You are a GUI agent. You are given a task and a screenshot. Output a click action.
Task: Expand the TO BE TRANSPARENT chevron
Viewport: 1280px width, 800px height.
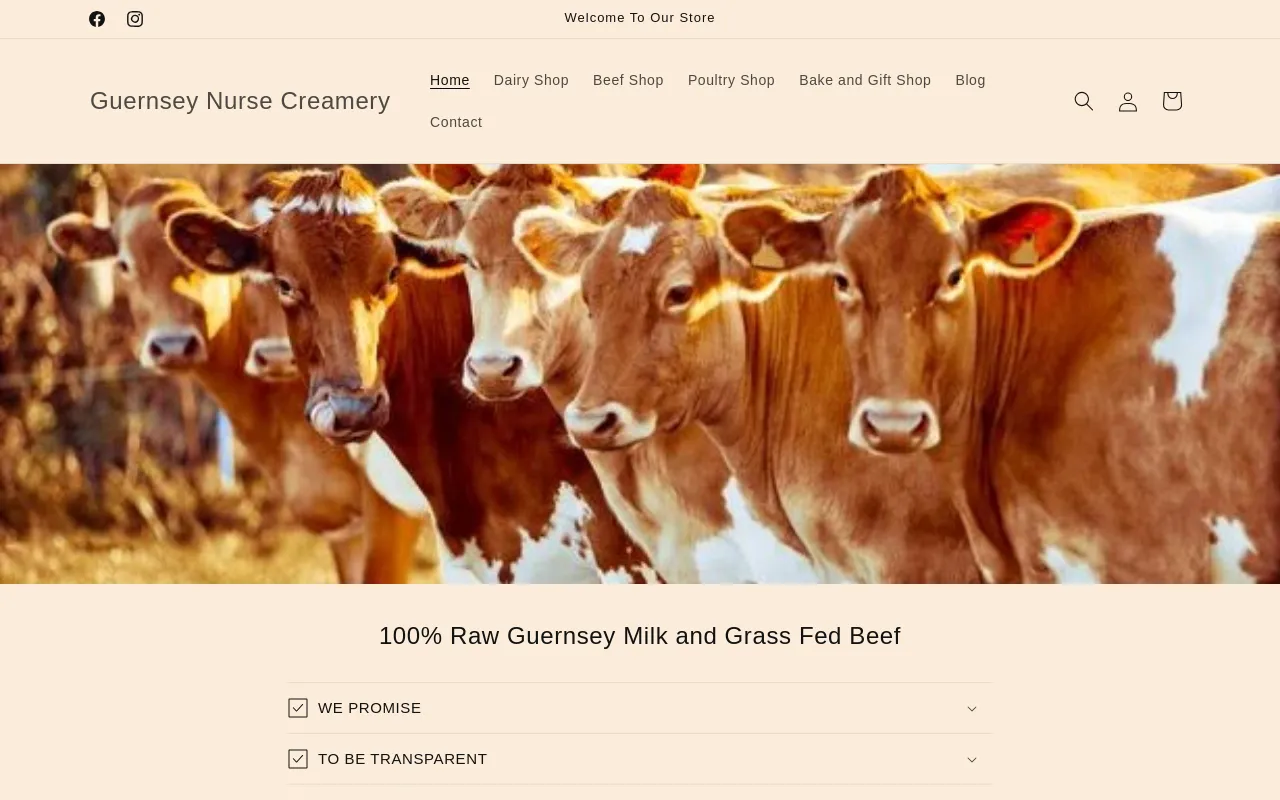tap(972, 760)
